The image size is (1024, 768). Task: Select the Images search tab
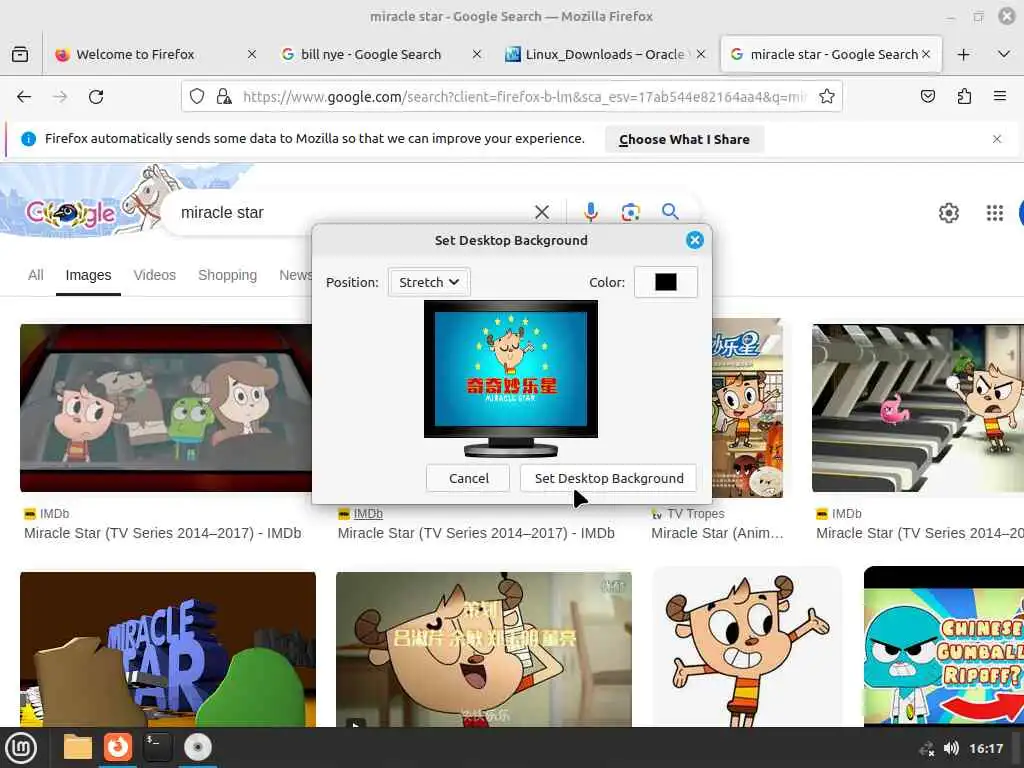pyautogui.click(x=88, y=275)
